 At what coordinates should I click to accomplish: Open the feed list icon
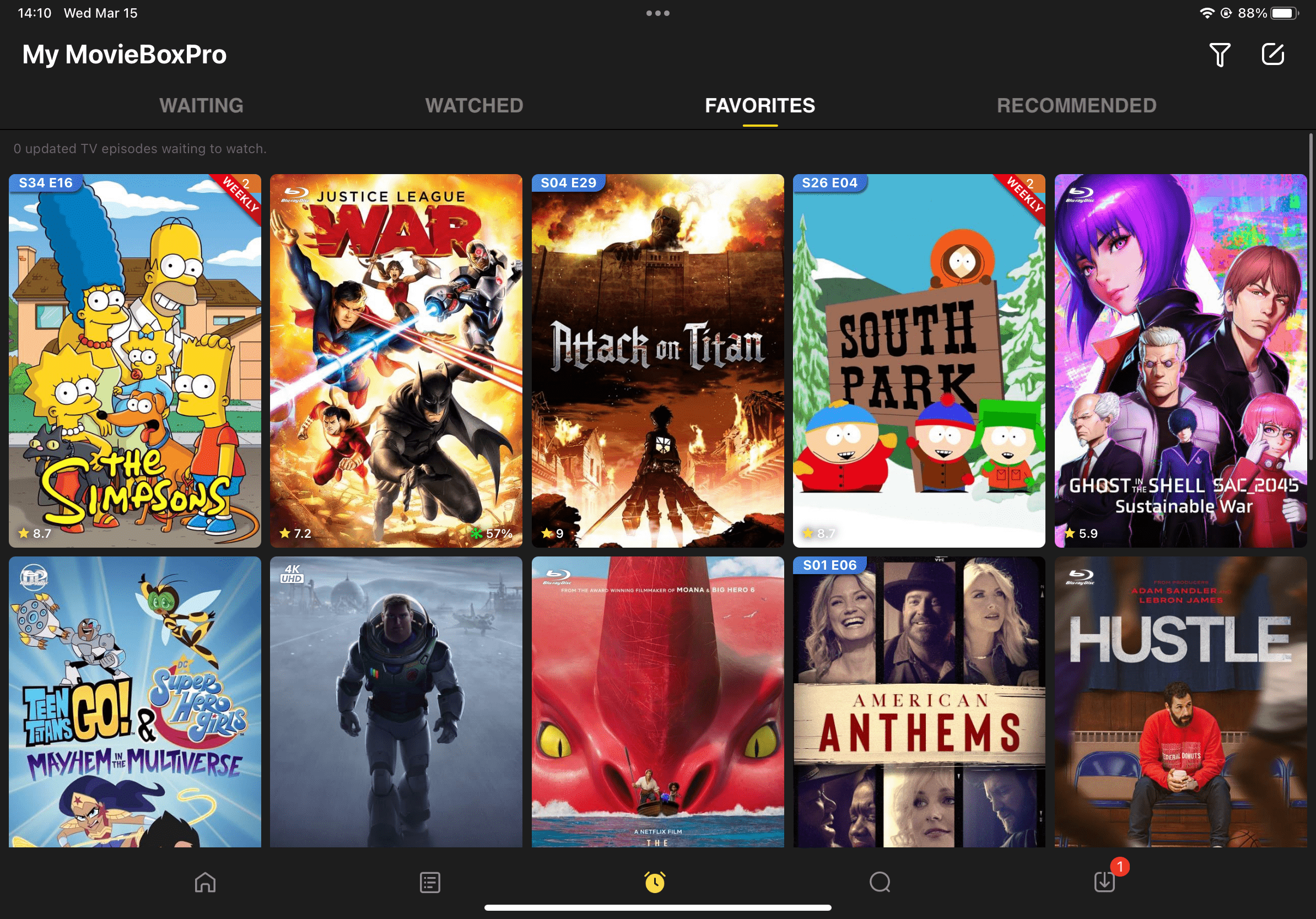click(x=429, y=882)
